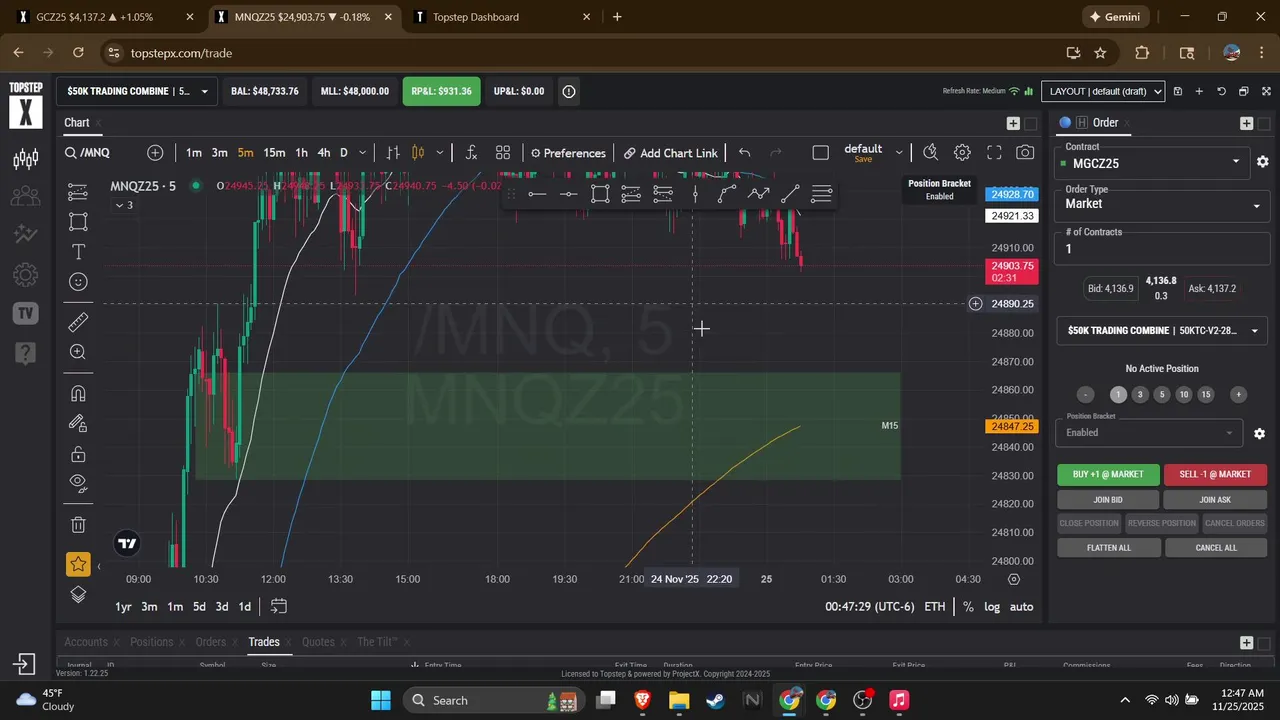
Task: Expand the timeframe interval dropdown arrow
Action: coord(364,153)
